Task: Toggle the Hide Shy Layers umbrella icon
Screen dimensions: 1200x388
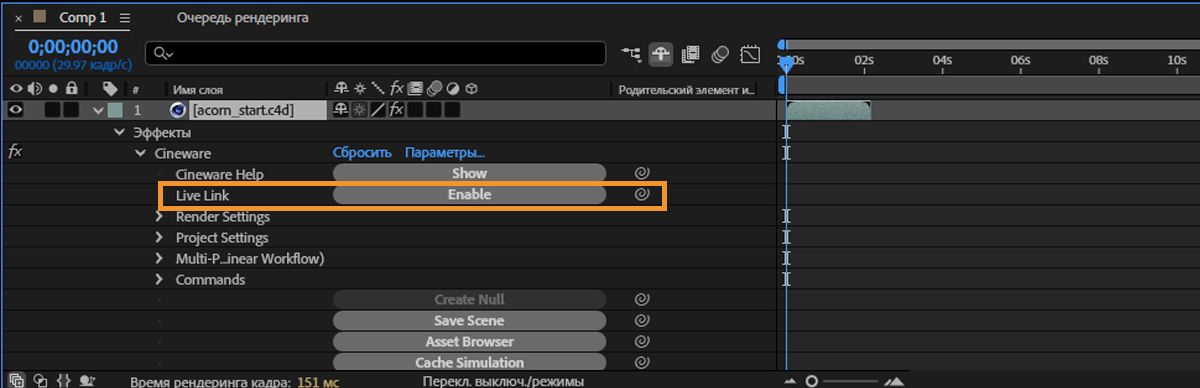Action: (660, 53)
